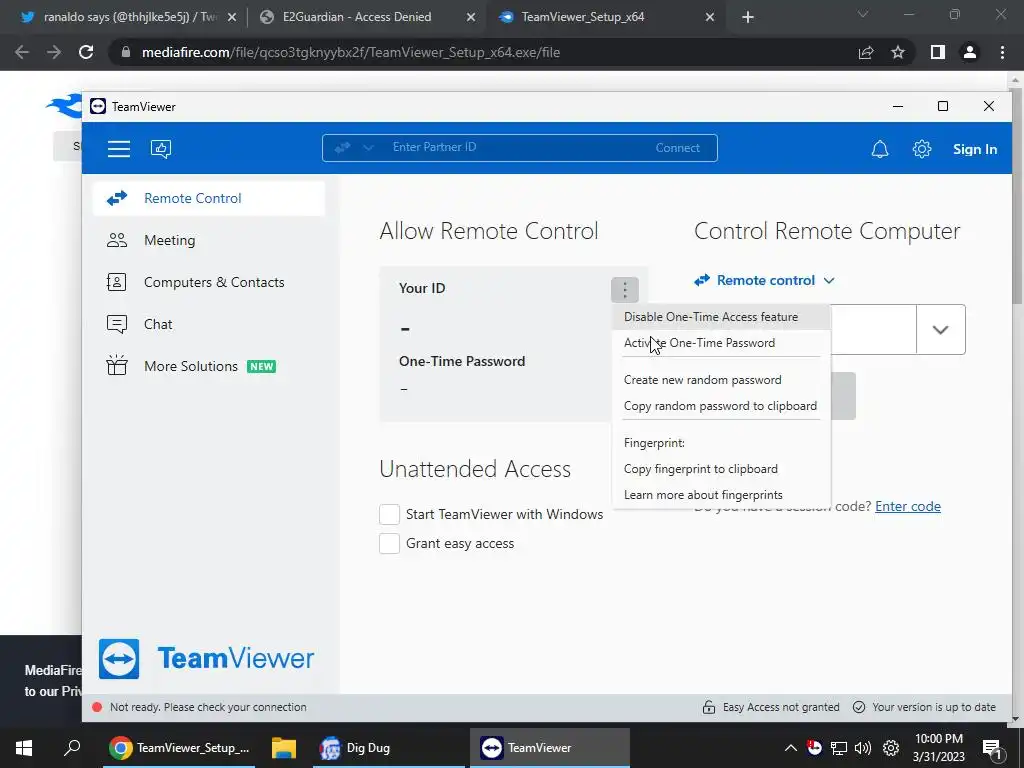Image resolution: width=1024 pixels, height=768 pixels.
Task: Click the Computers & Contacts icon
Action: 117,282
